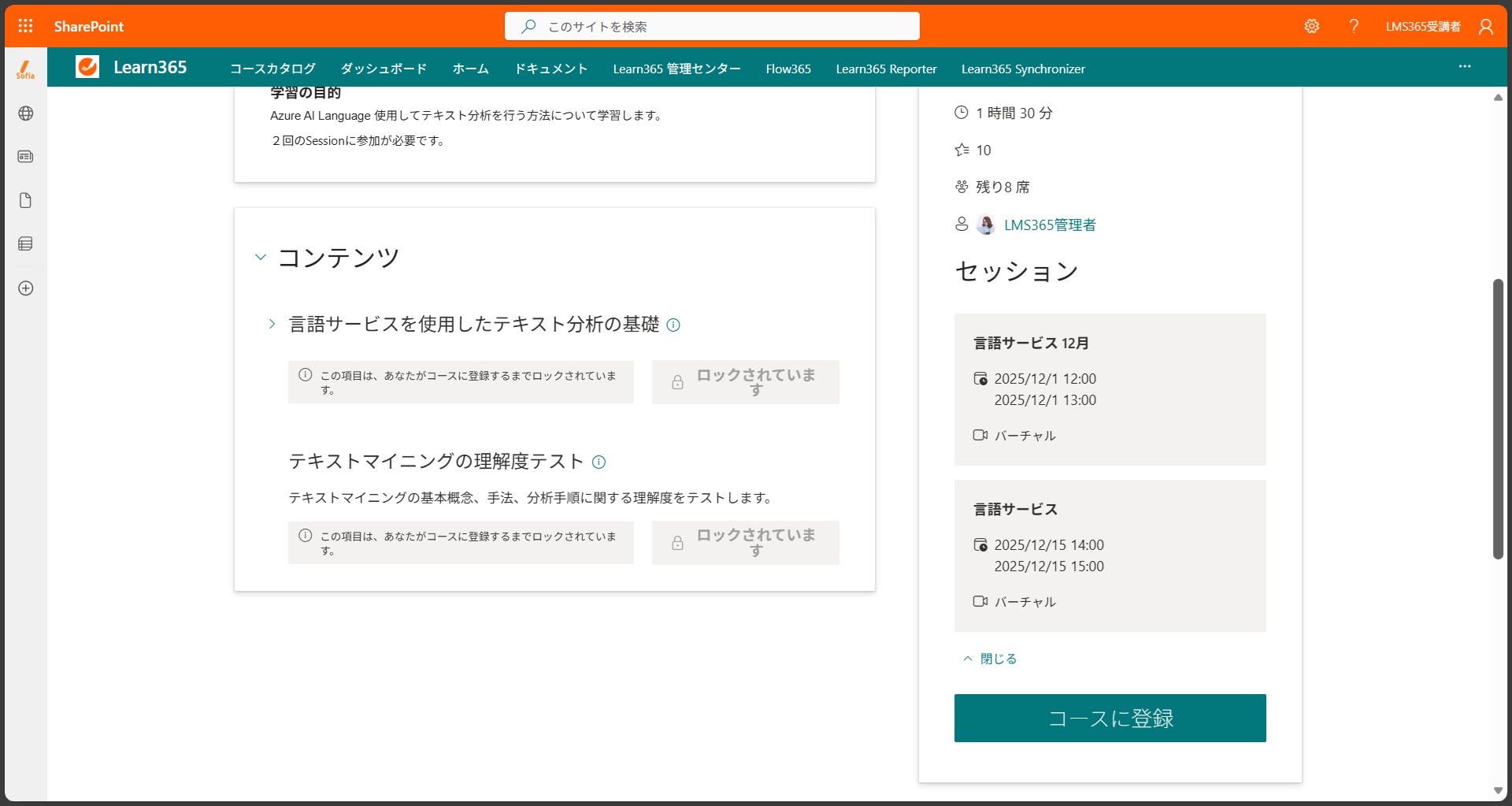
Task: Click the LMS365管理者 avatar thumbnail
Action: coord(986,225)
